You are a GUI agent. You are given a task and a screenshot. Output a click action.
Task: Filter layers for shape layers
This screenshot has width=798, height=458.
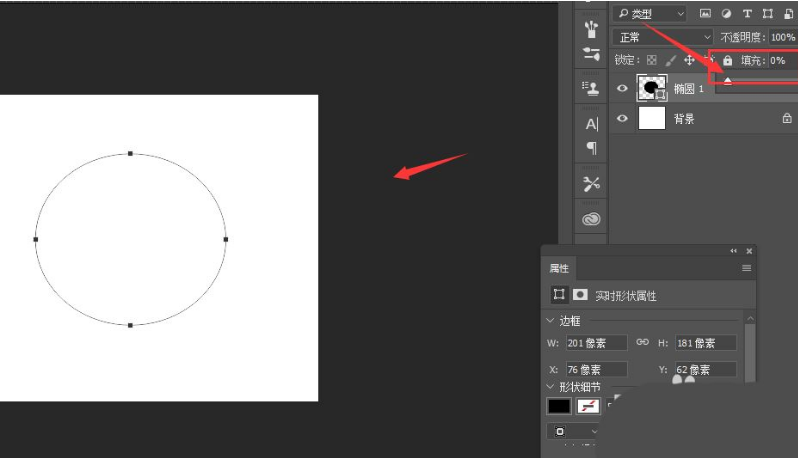pyautogui.click(x=768, y=14)
